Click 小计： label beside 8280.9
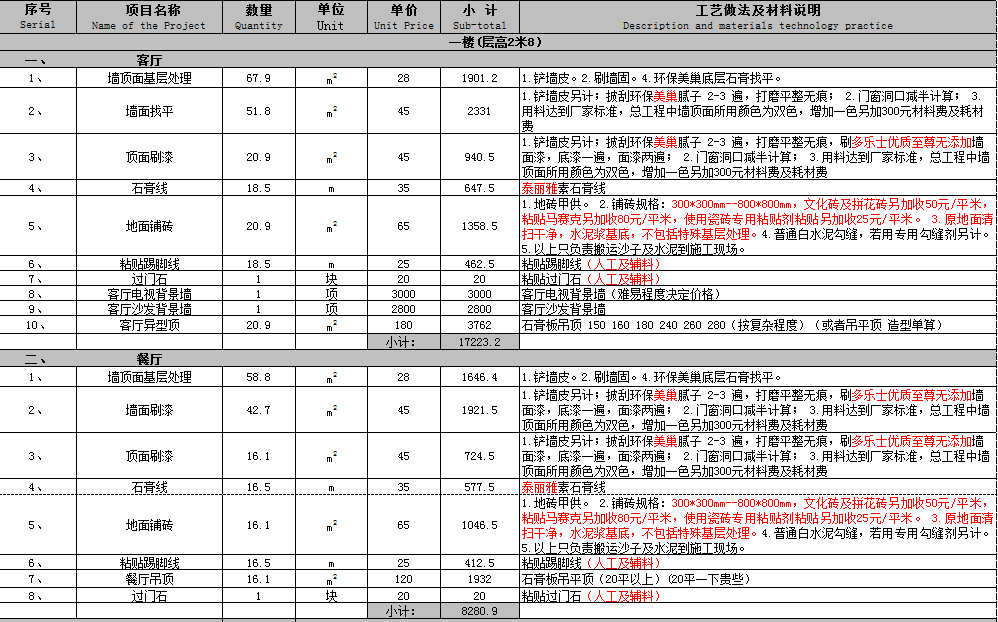This screenshot has width=998, height=622. point(404,611)
